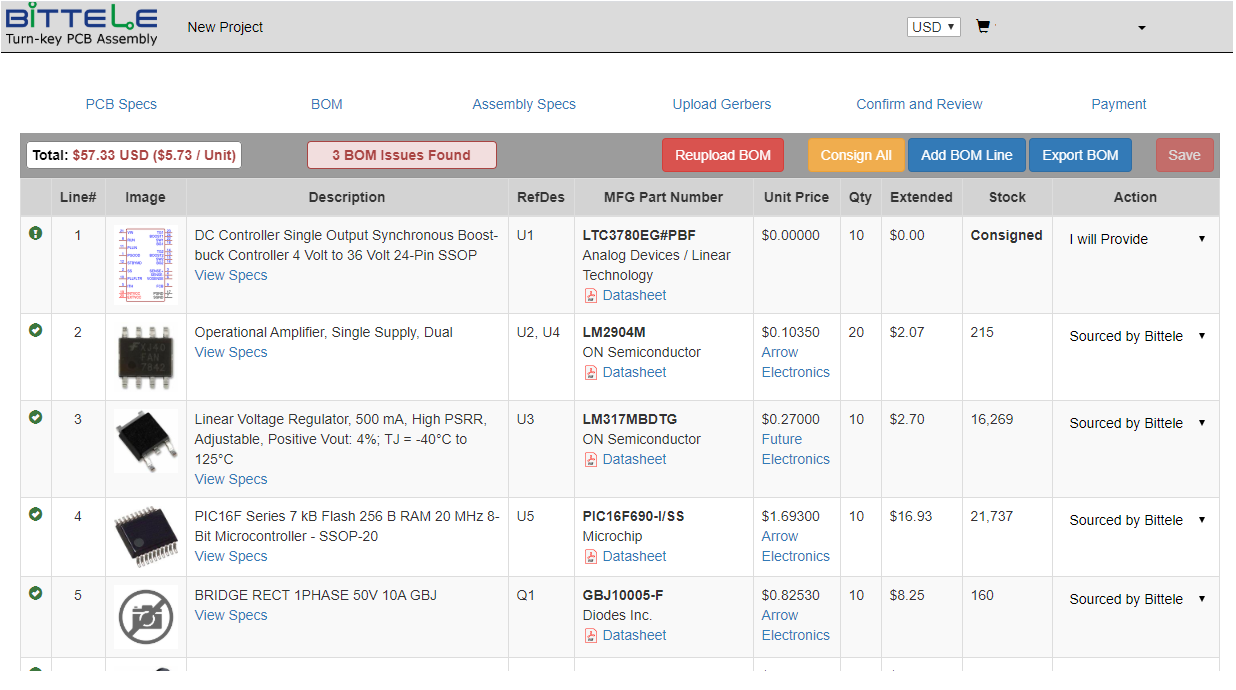Click the Consign All button
Viewport: 1236px width, 690px height.
tap(856, 155)
